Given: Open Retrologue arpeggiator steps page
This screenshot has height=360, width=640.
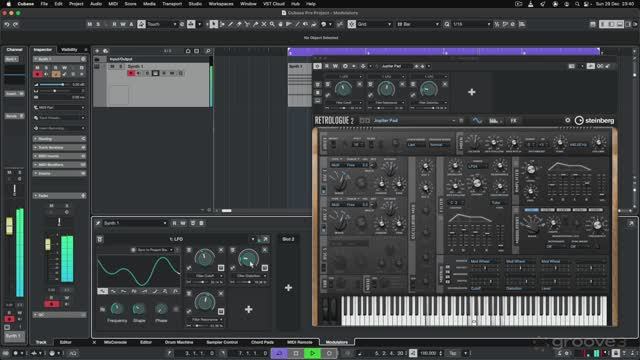Looking at the screenshot, I should click(x=494, y=120).
